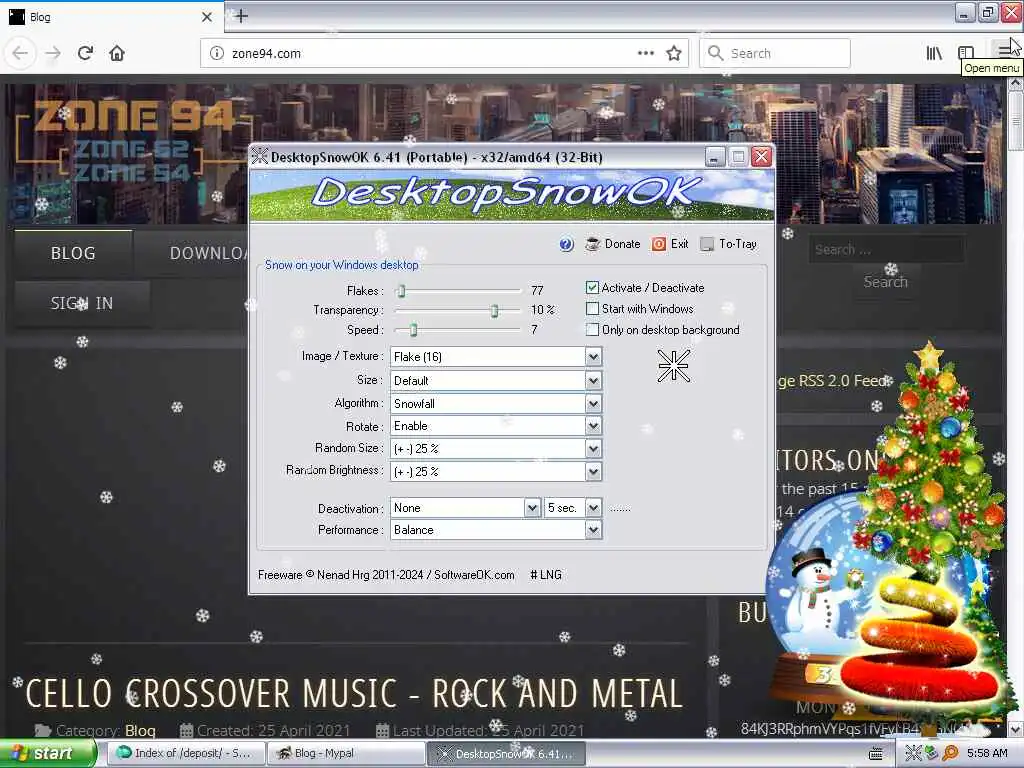Viewport: 1024px width, 768px height.
Task: Switch to Index of /deposit/ taskbar window
Action: 185,753
